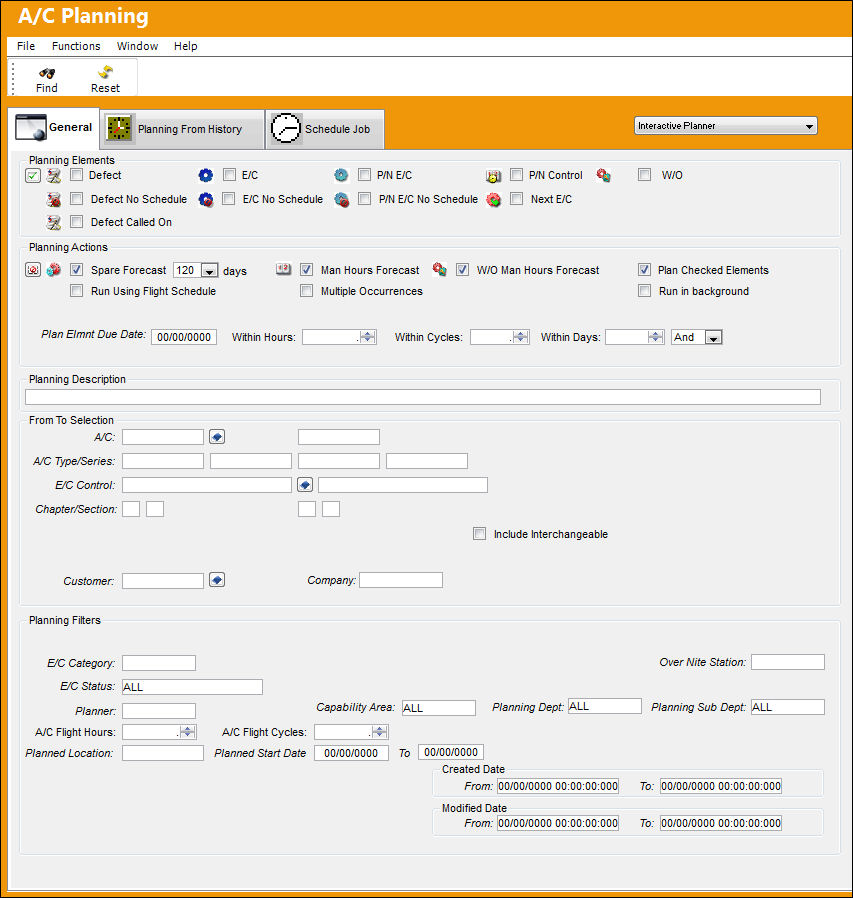Click the W/O Man Hours Forecast icon
The image size is (853, 898).
(x=439, y=269)
